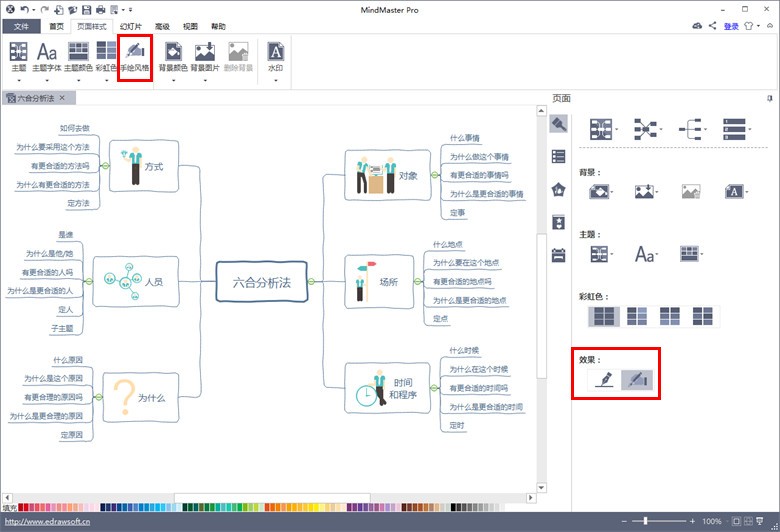Select the normal pen effect under 效果
Image resolution: width=780 pixels, height=532 pixels.
(604, 380)
